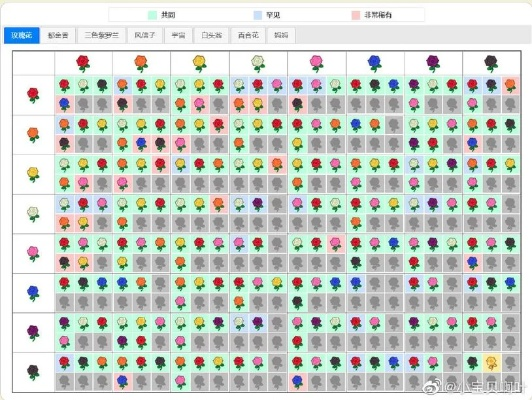Click 罕见 legend label text
532x400 pixels.
click(273, 15)
